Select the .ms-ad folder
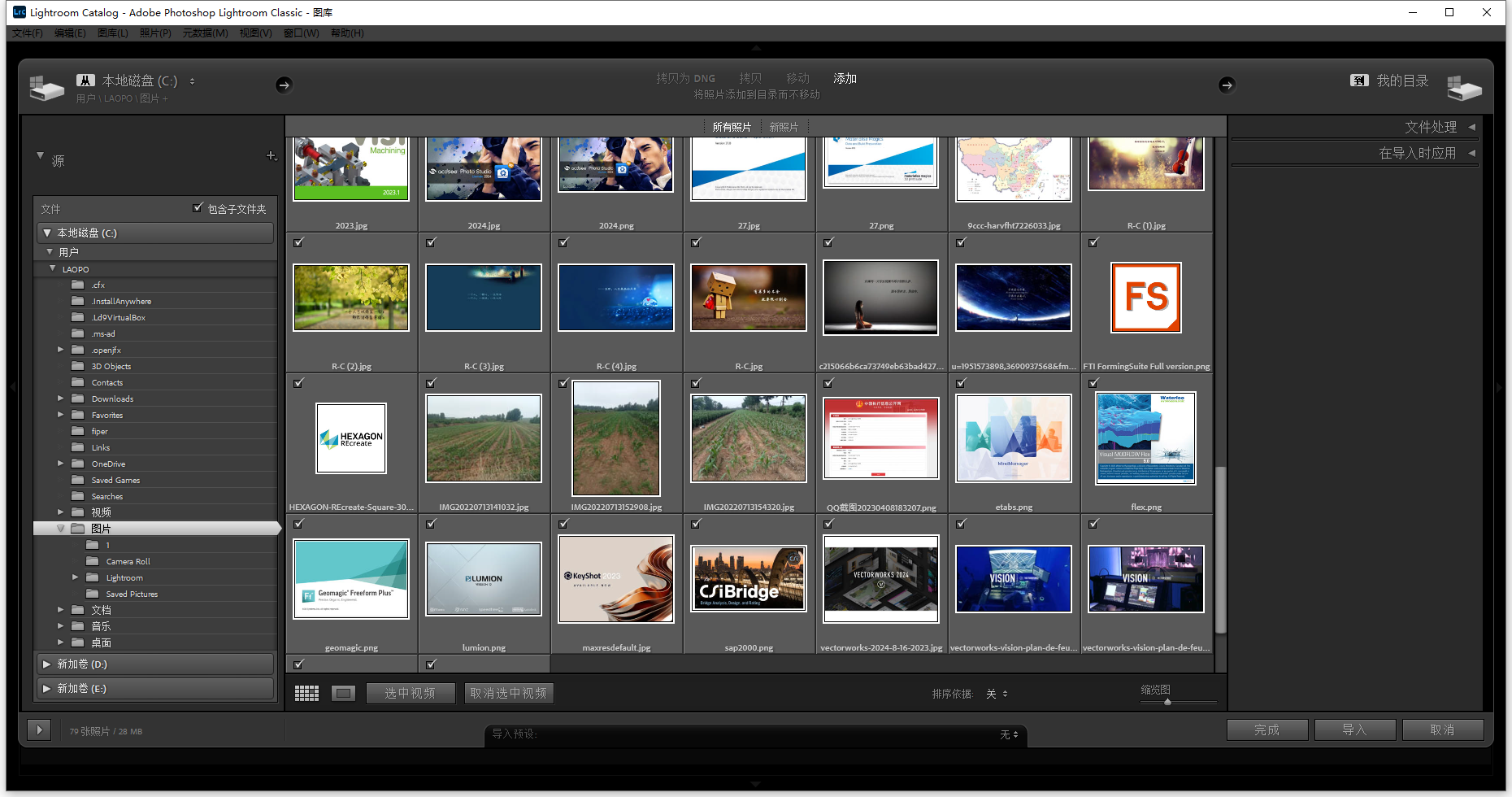The height and width of the screenshot is (797, 1512). coord(102,333)
